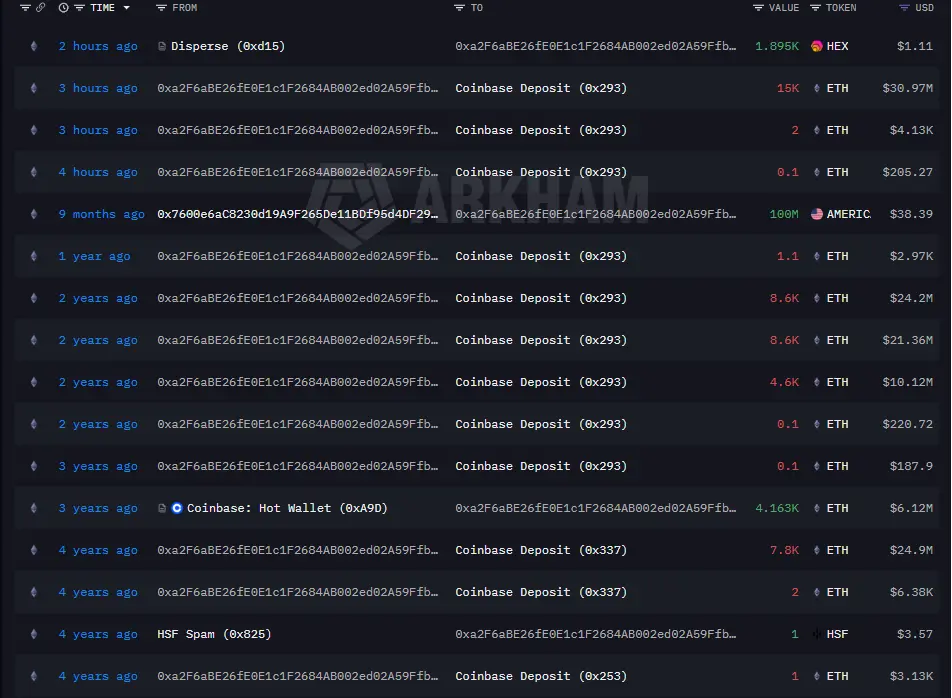Select the $3.57 USD amount

914,634
